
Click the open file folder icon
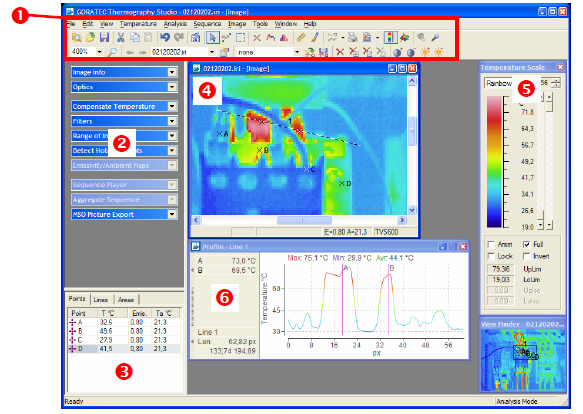(x=90, y=38)
